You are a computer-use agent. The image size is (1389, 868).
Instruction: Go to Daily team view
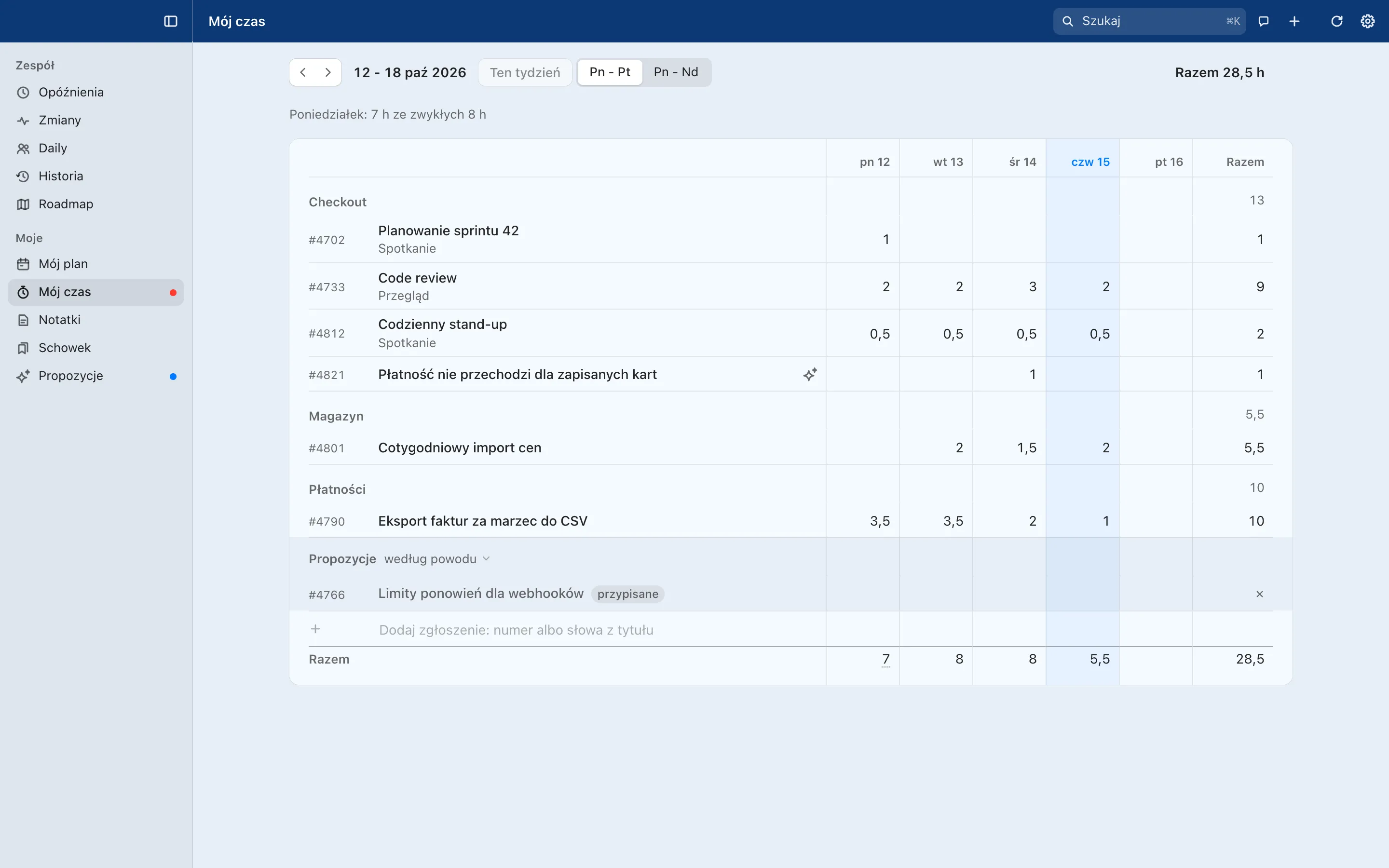(x=96, y=148)
